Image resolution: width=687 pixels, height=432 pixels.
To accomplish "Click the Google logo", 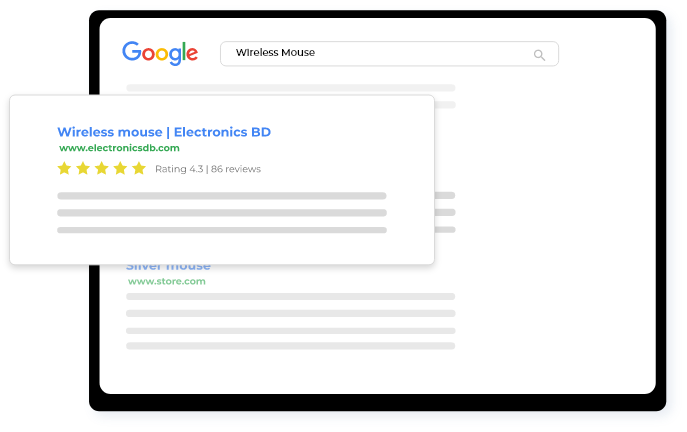I will 160,53.
